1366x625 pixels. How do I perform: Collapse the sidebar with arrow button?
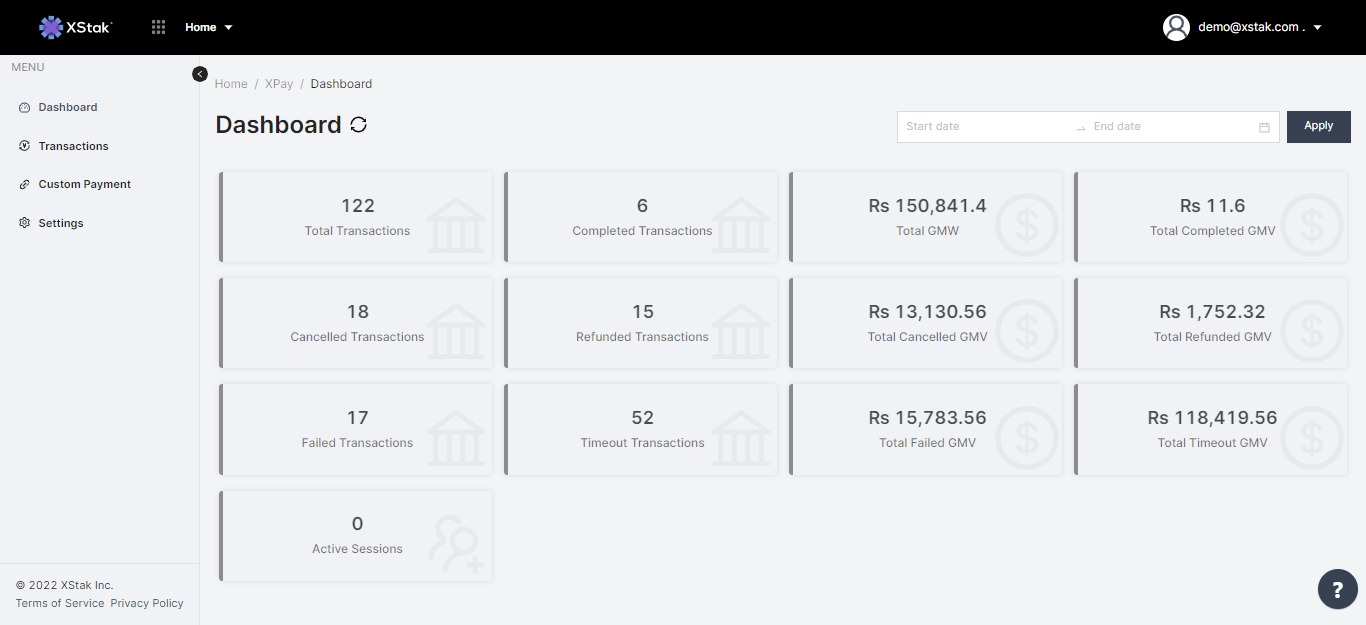click(x=200, y=74)
